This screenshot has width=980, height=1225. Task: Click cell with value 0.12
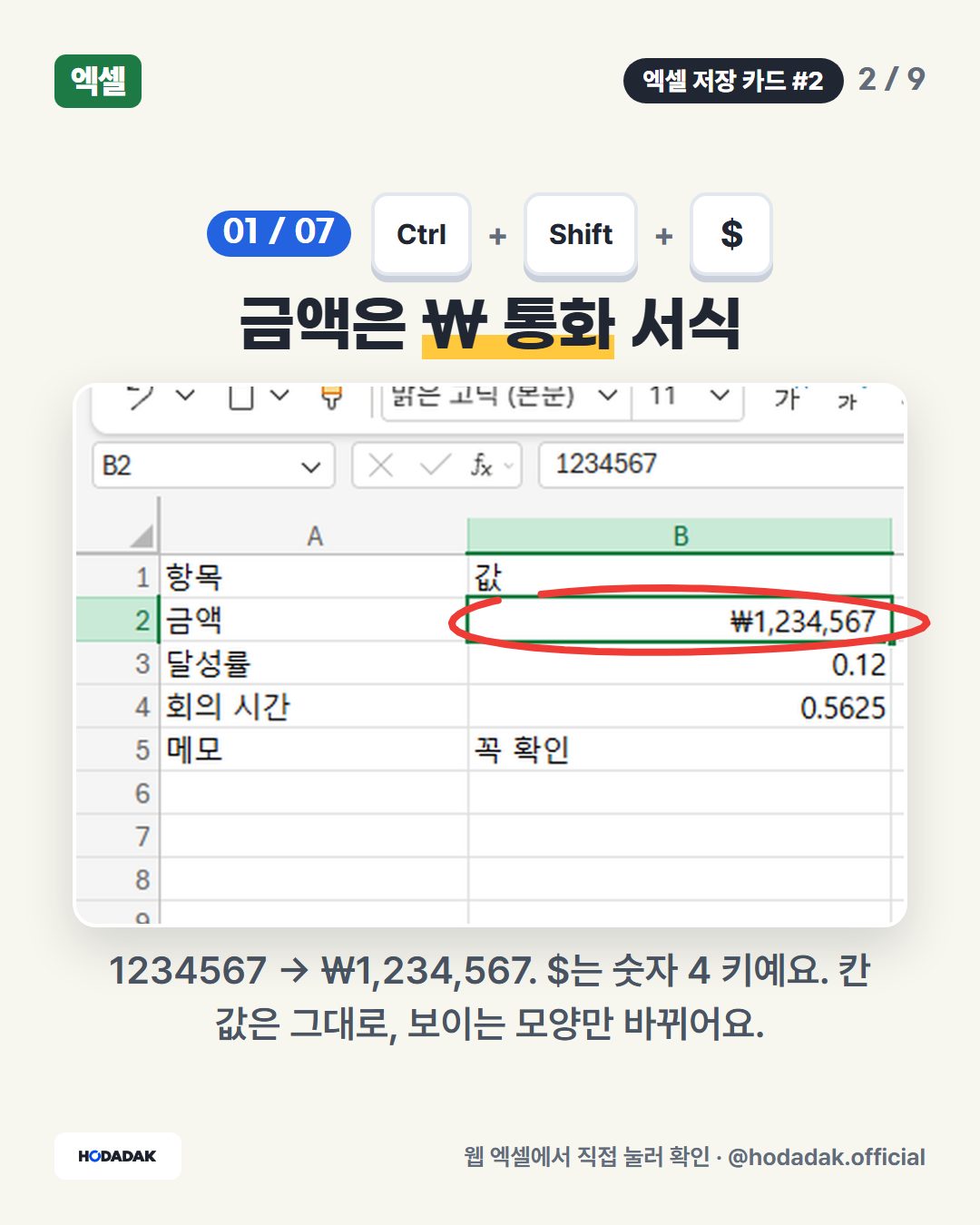tap(680, 663)
